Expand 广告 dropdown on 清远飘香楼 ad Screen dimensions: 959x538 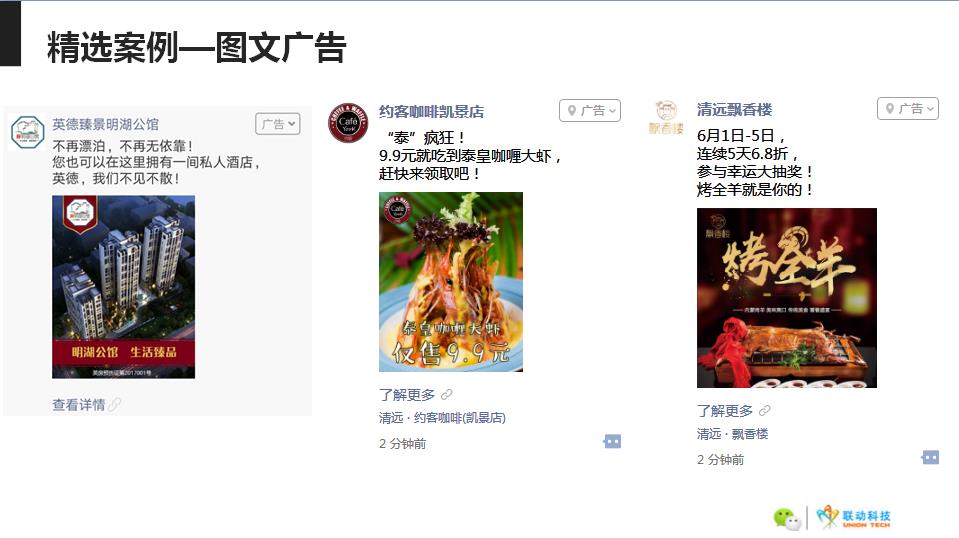[908, 109]
